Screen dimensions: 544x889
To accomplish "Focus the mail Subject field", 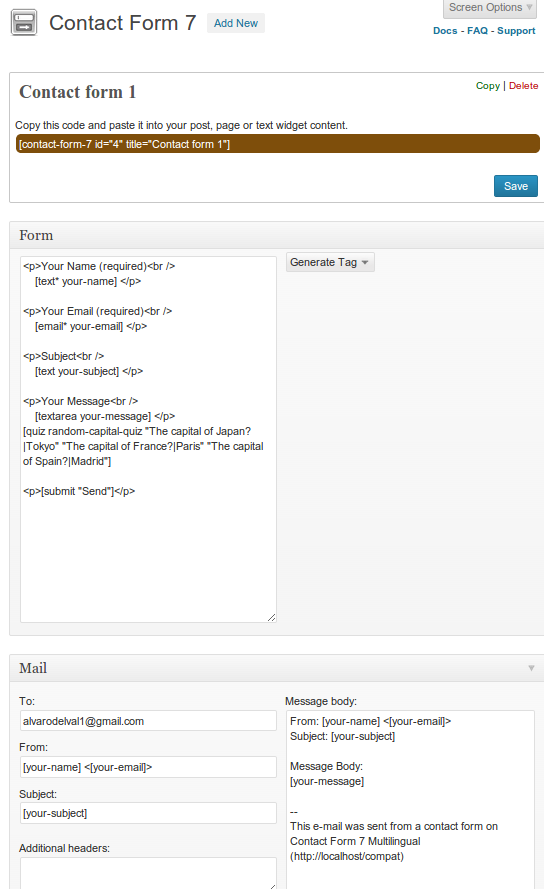I will coord(148,812).
